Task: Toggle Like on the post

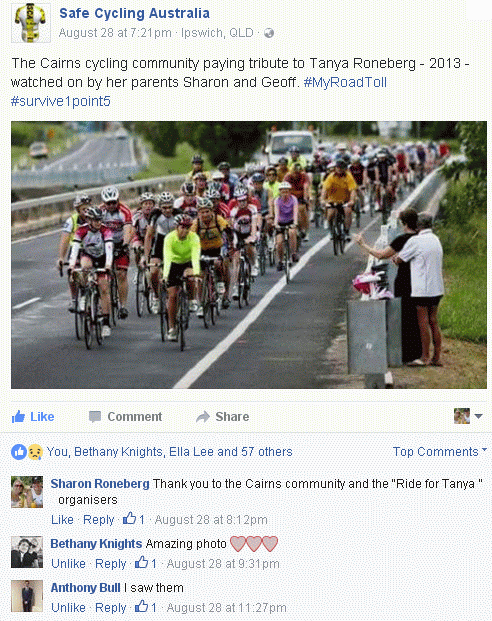Action: coord(33,417)
